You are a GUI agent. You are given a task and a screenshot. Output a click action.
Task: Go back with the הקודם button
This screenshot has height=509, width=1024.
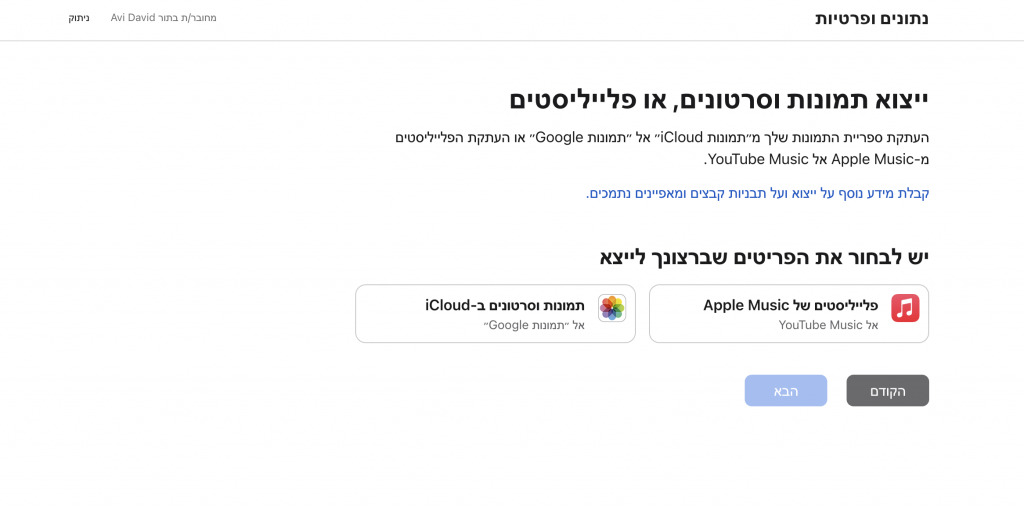click(x=888, y=391)
